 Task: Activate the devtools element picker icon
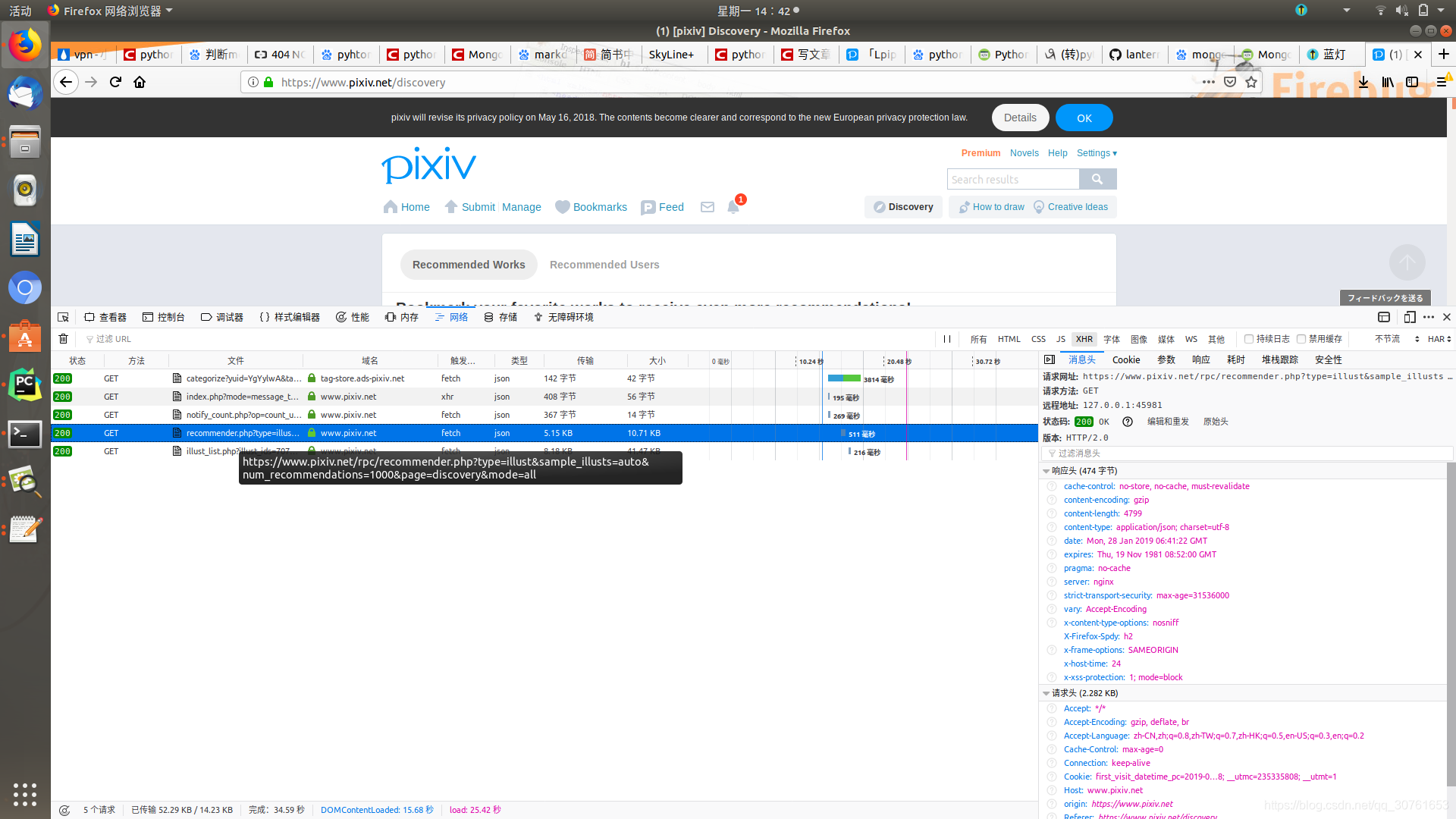coord(63,317)
